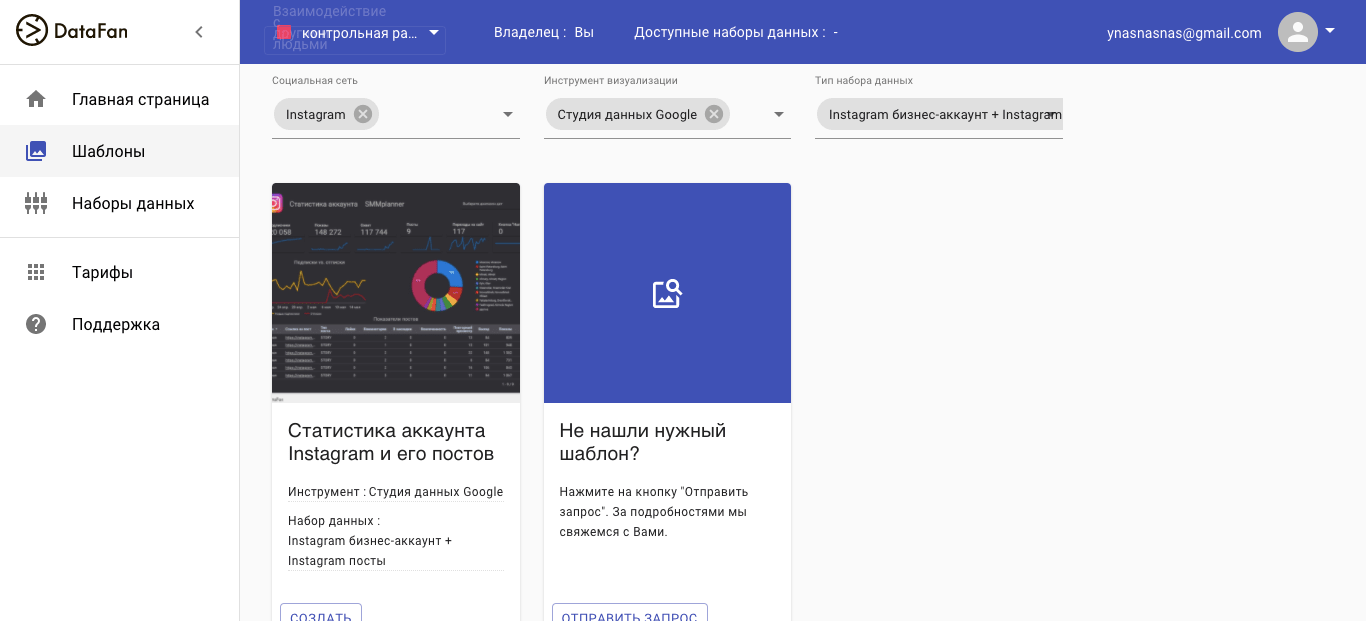1366x621 pixels.
Task: Expand the Социальная сеть dropdown arrow
Action: click(x=507, y=115)
